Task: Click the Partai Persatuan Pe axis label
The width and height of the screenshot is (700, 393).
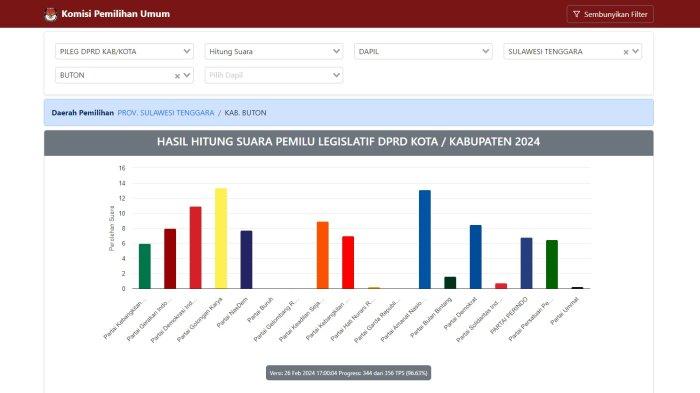Action: (x=531, y=320)
